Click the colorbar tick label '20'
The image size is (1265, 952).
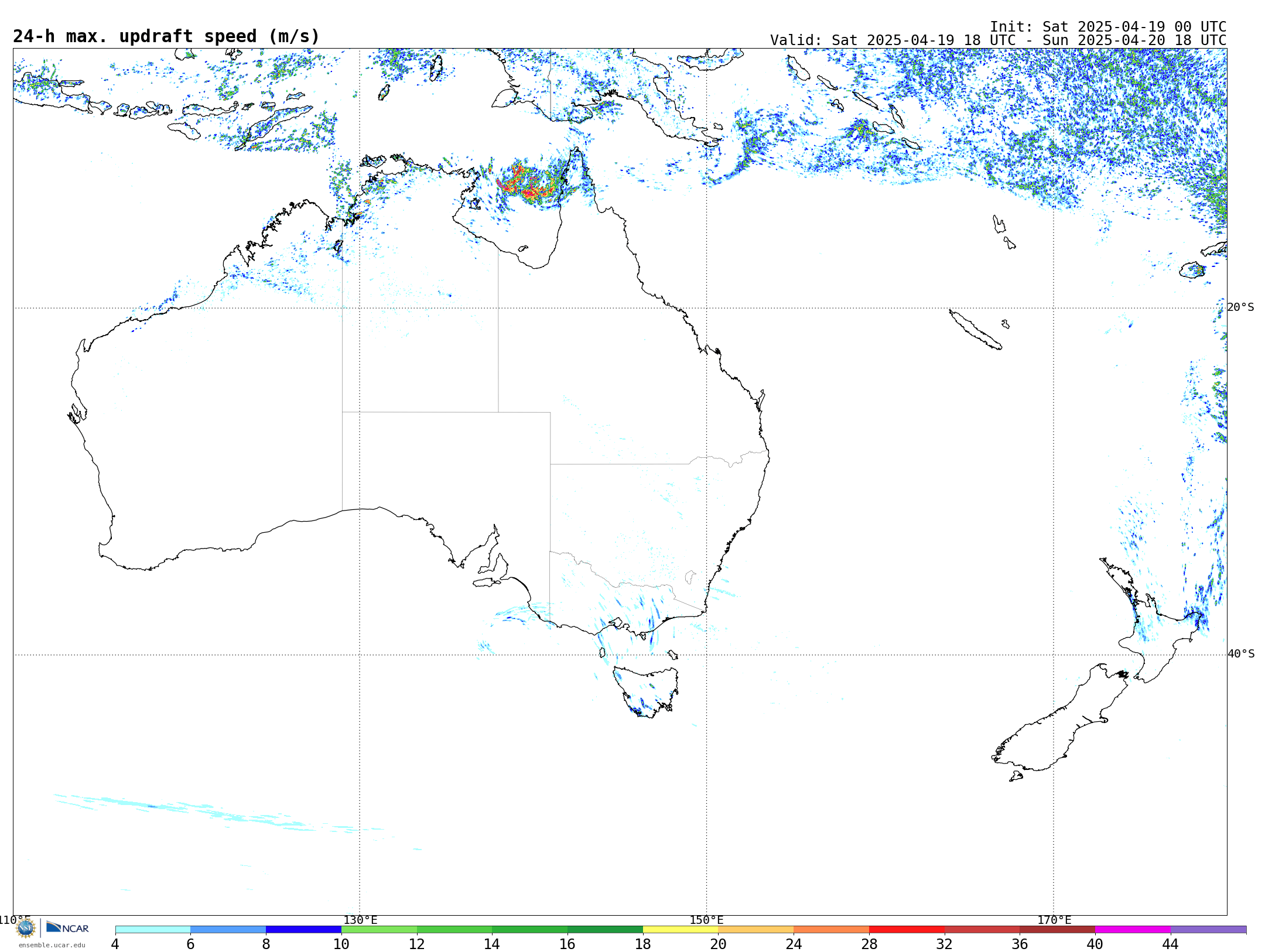pyautogui.click(x=719, y=944)
